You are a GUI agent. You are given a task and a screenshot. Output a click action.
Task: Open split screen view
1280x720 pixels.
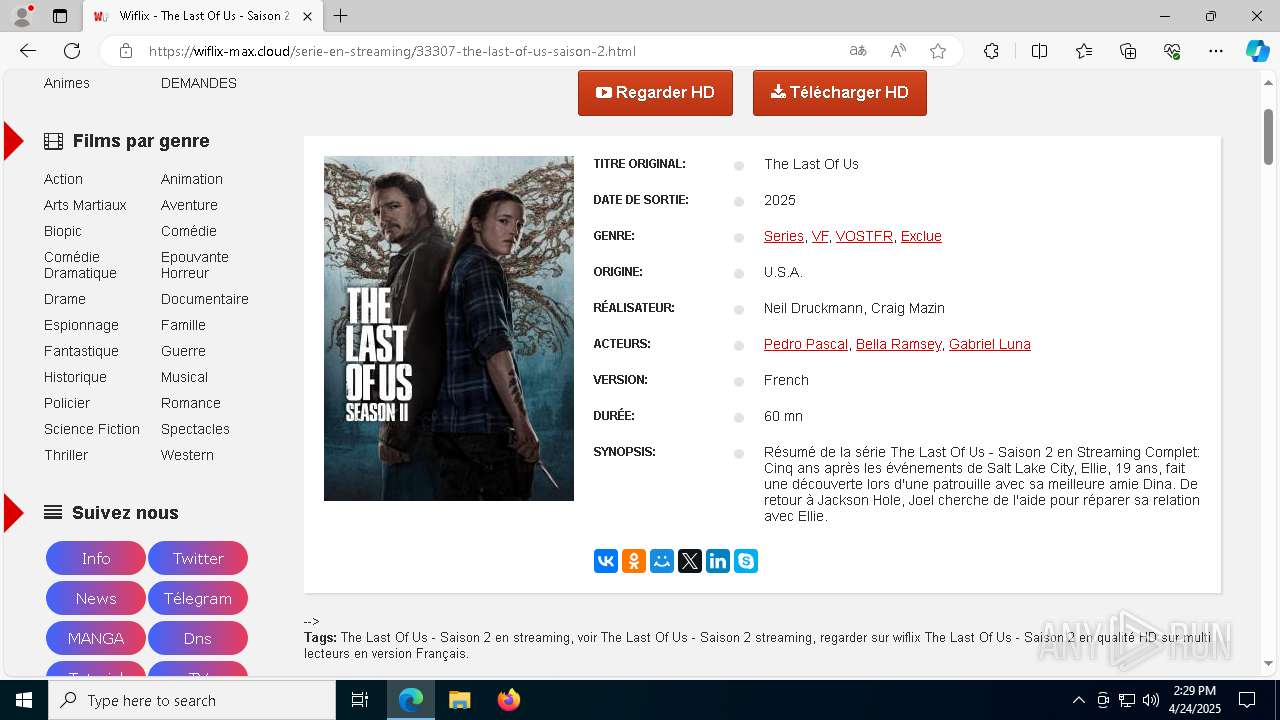[x=1039, y=51]
